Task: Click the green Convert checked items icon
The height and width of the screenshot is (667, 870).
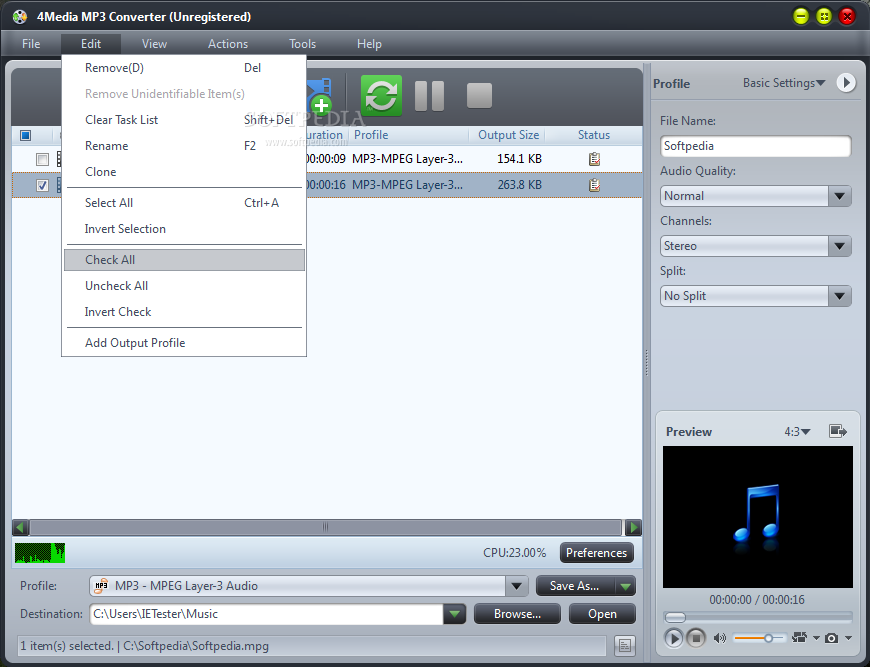Action: 381,95
